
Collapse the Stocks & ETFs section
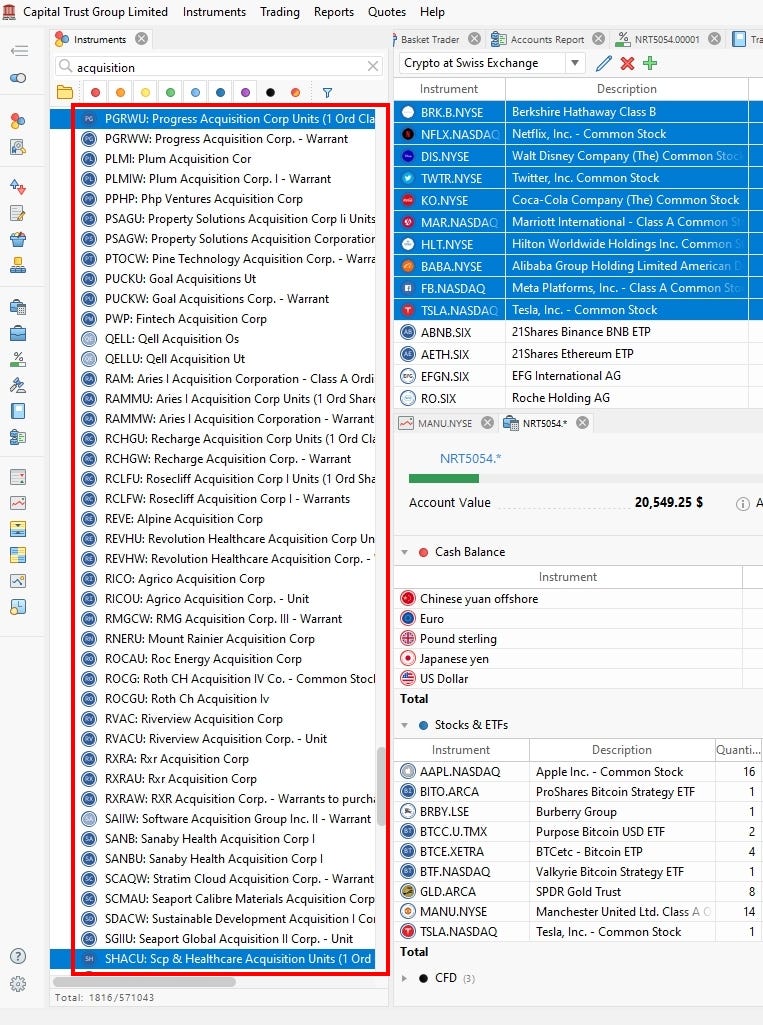point(405,725)
